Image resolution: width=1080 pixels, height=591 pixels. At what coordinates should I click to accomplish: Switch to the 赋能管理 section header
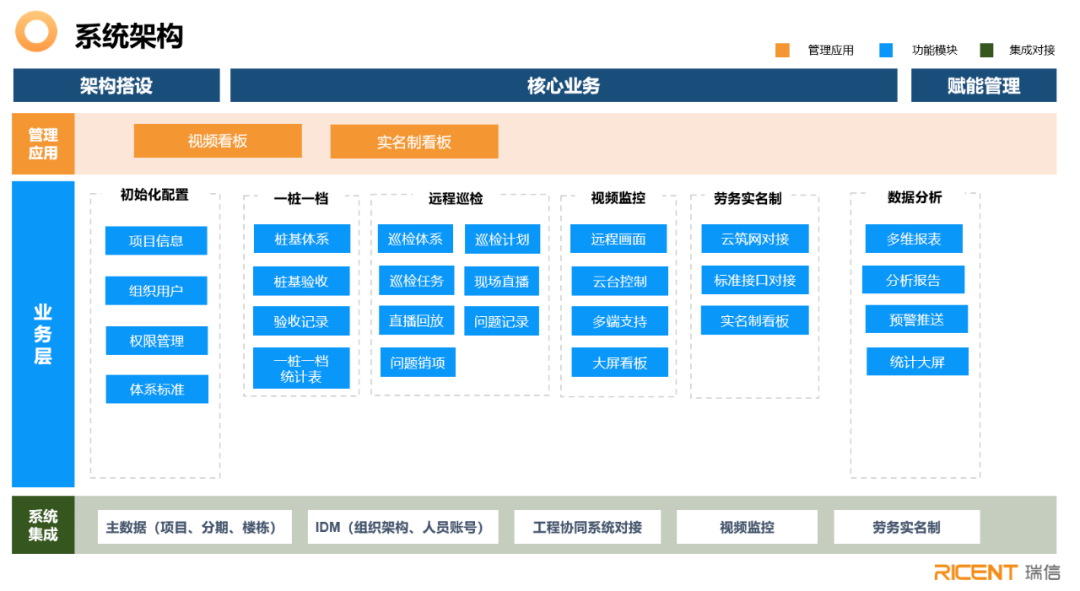click(x=983, y=85)
